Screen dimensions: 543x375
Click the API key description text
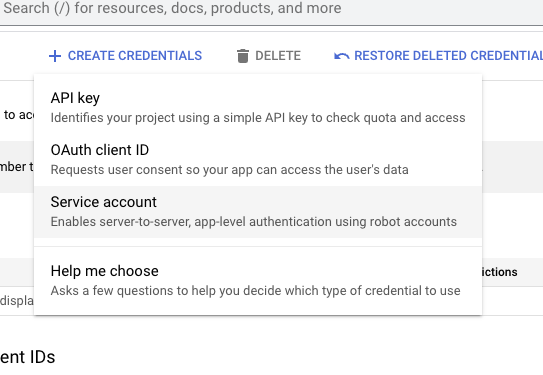coord(258,118)
